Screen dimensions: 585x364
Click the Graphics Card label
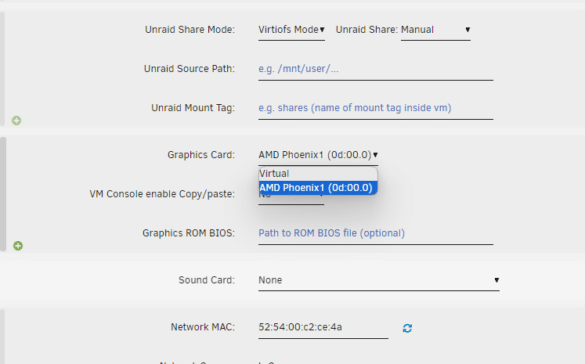click(201, 155)
